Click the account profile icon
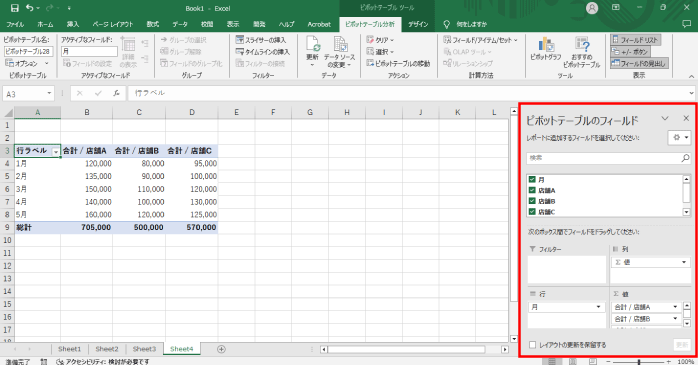Screen dimensions: 698x365 point(592,8)
